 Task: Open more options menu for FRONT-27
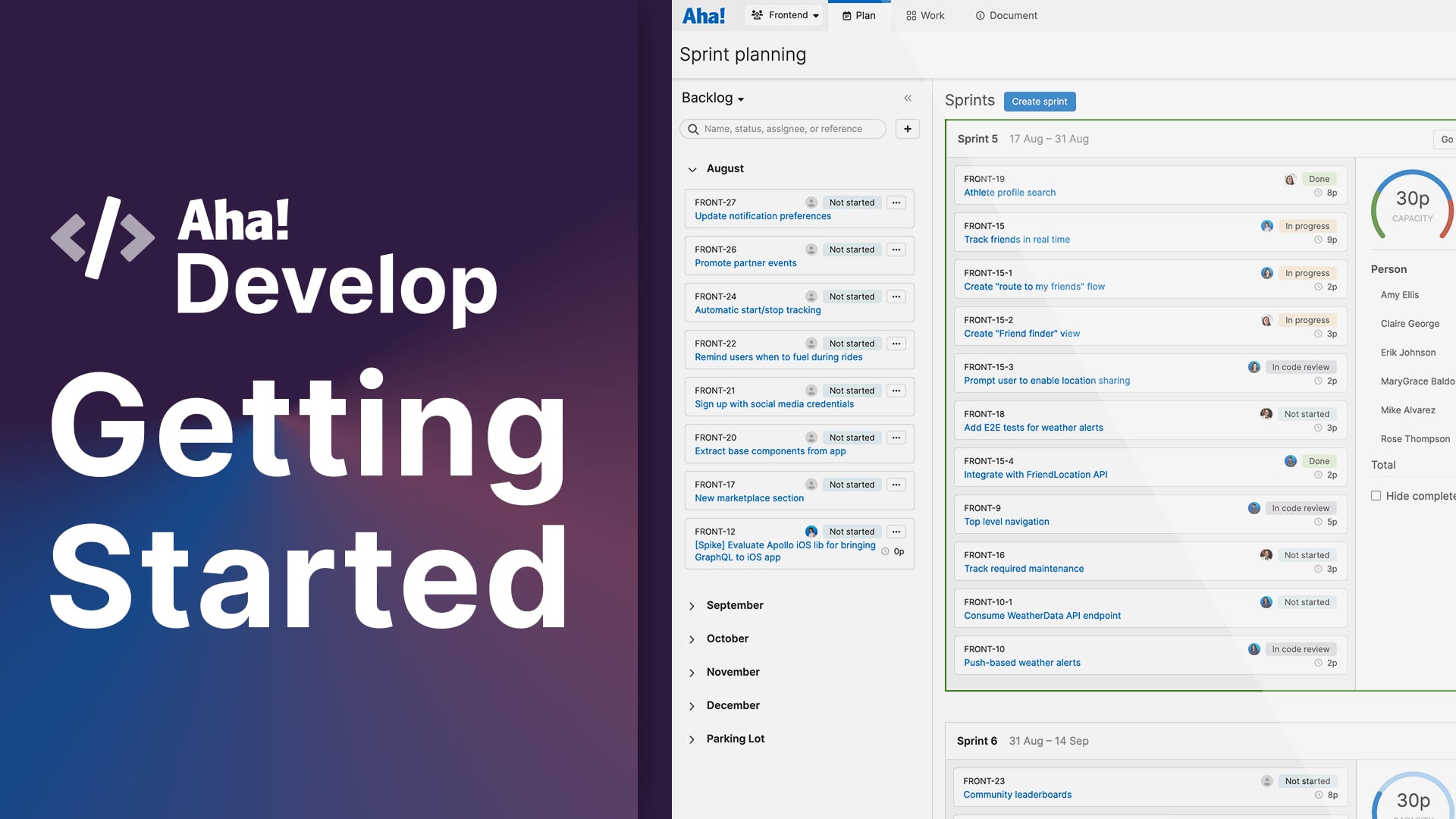896,202
